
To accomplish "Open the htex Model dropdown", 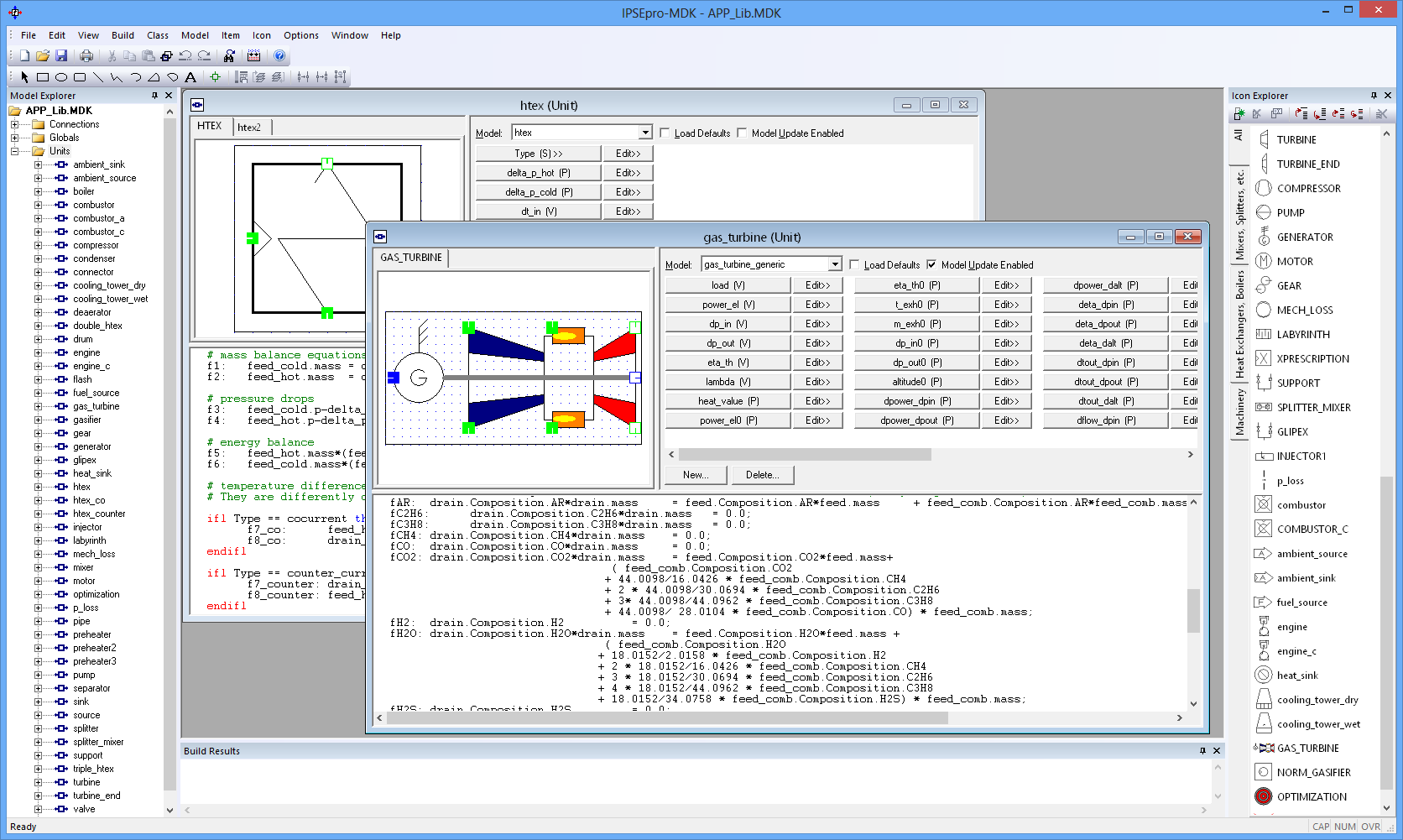I will [x=644, y=133].
